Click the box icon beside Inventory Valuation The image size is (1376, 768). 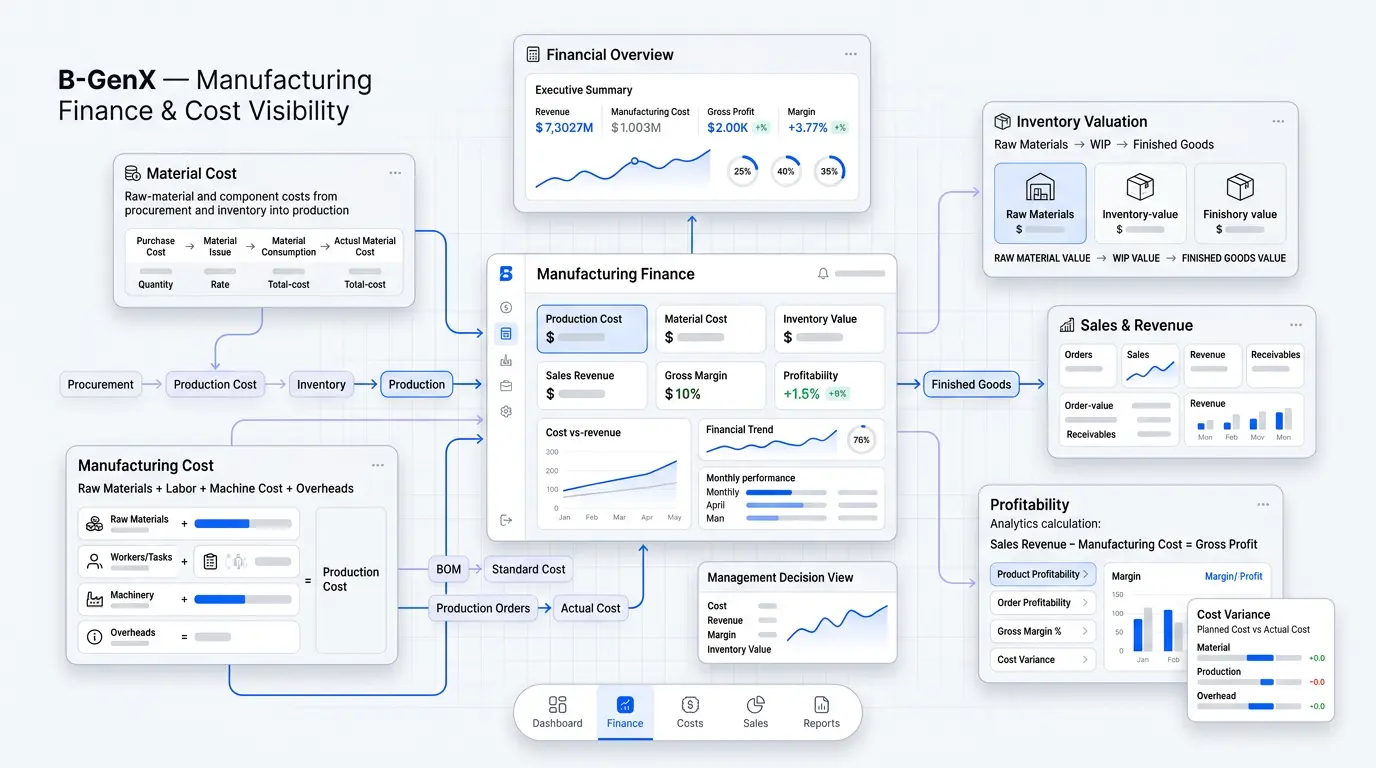pos(1002,121)
